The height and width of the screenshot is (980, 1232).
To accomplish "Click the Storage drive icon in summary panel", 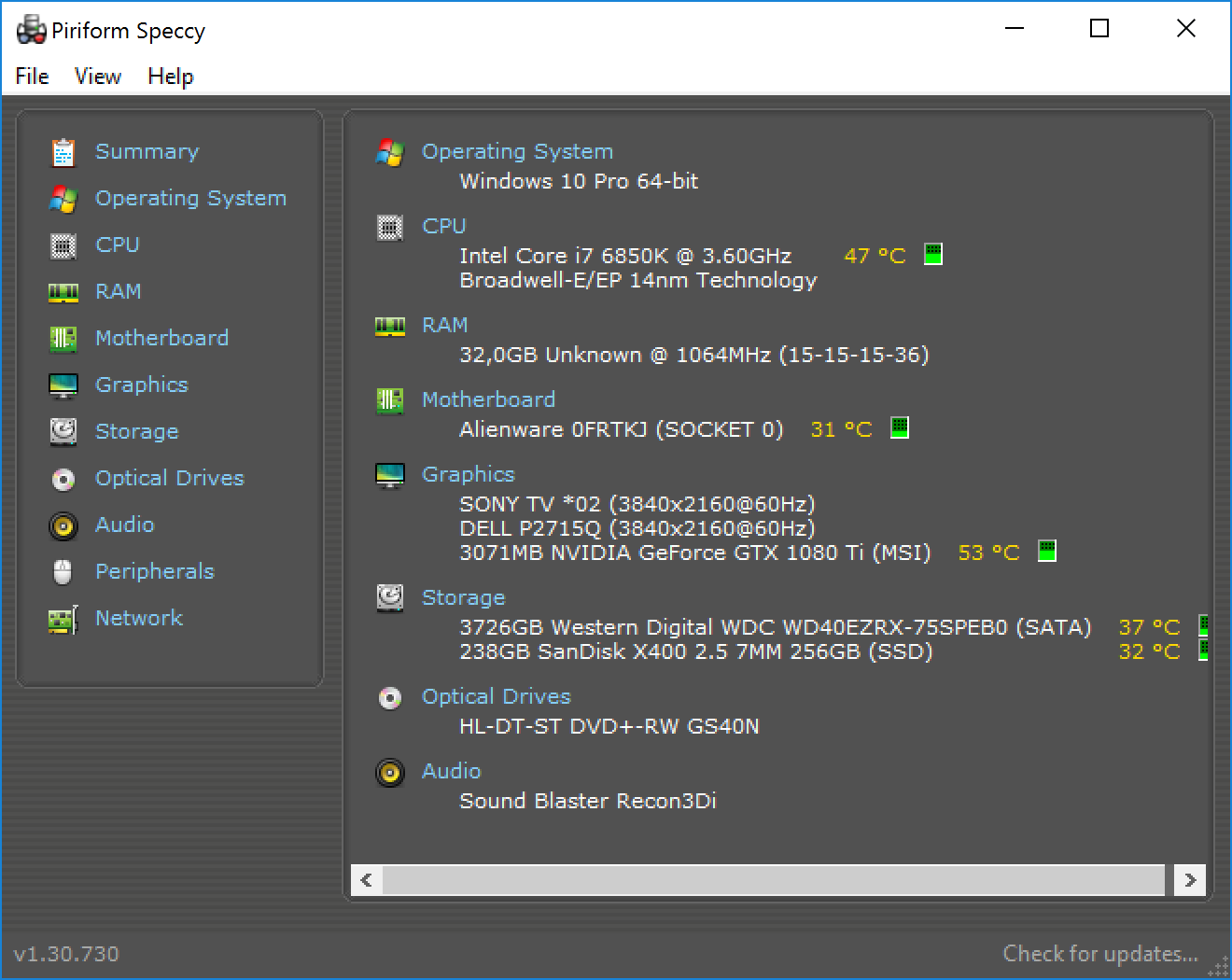I will coord(389,597).
